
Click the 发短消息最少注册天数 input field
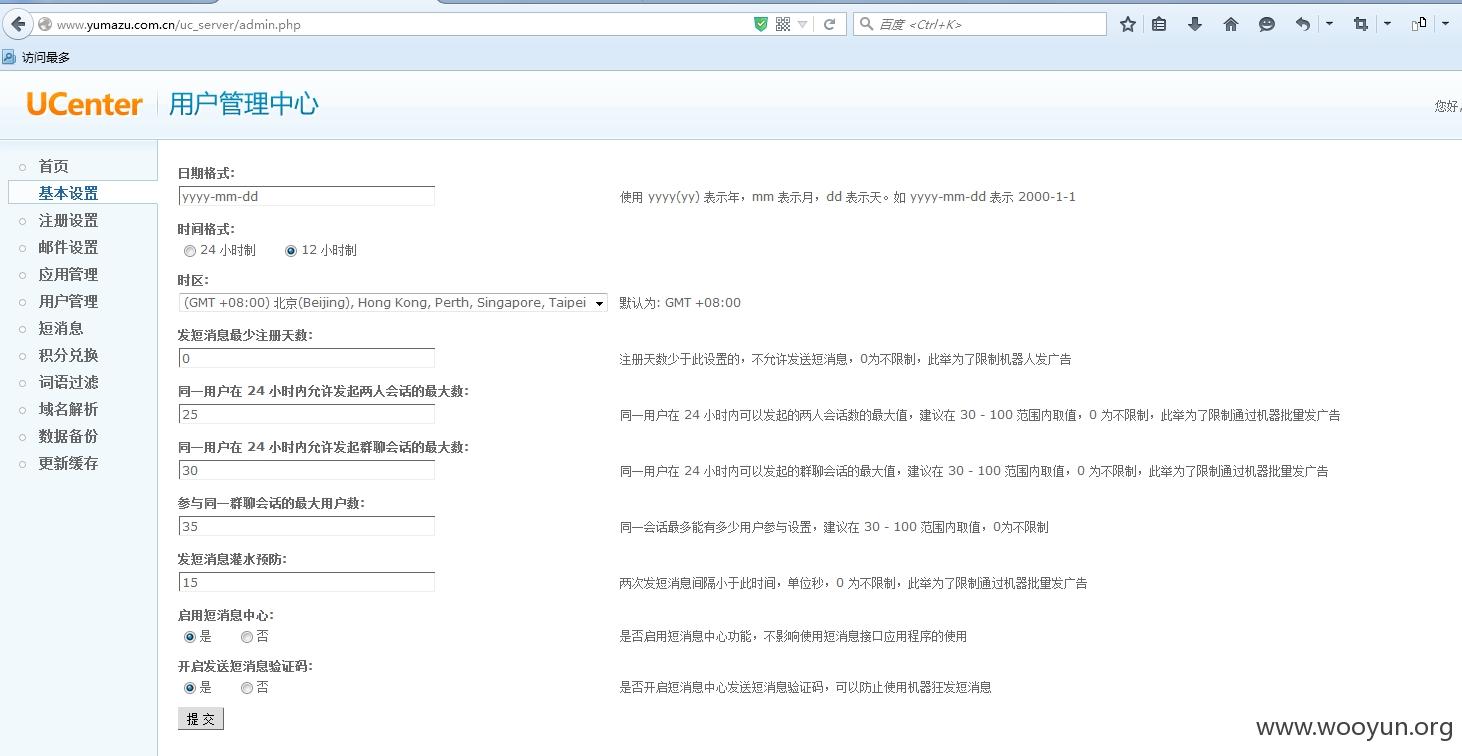(306, 358)
